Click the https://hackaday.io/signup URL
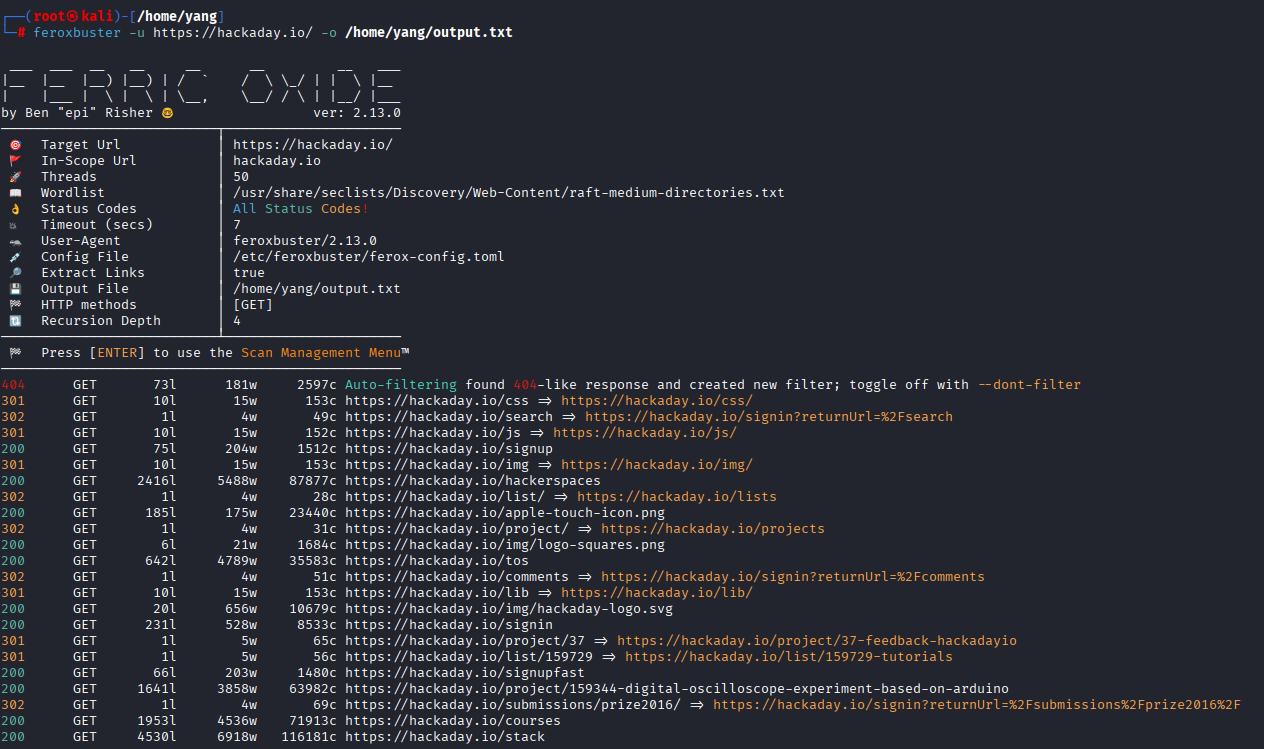Screen dimensions: 1264x749 click(x=449, y=449)
